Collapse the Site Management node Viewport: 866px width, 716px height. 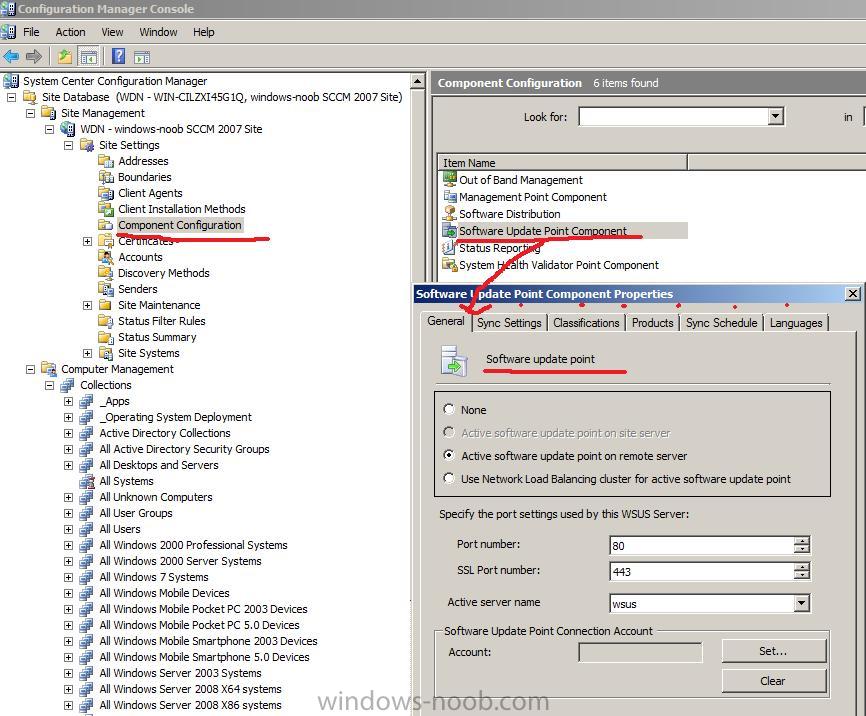(30, 113)
